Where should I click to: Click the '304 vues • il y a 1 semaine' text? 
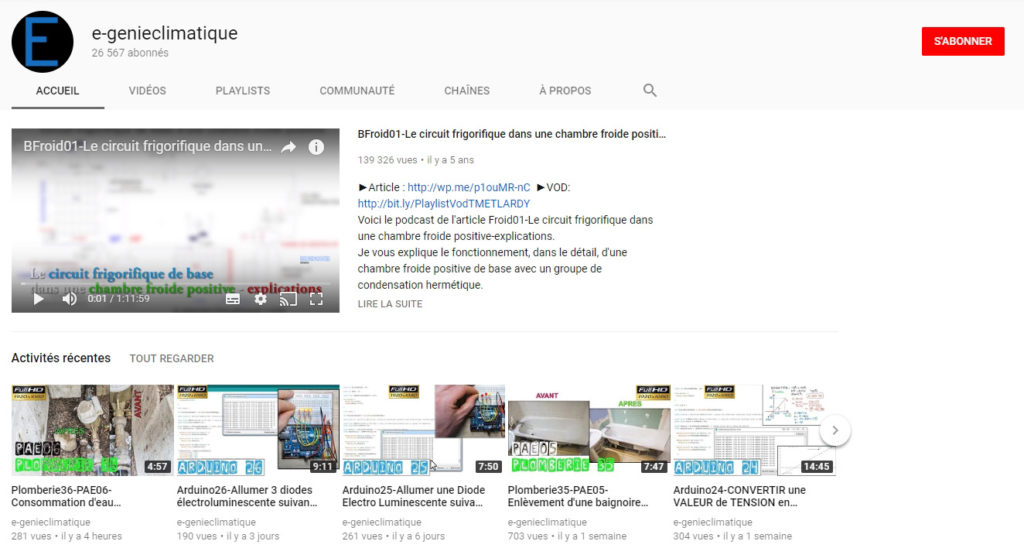(733, 536)
